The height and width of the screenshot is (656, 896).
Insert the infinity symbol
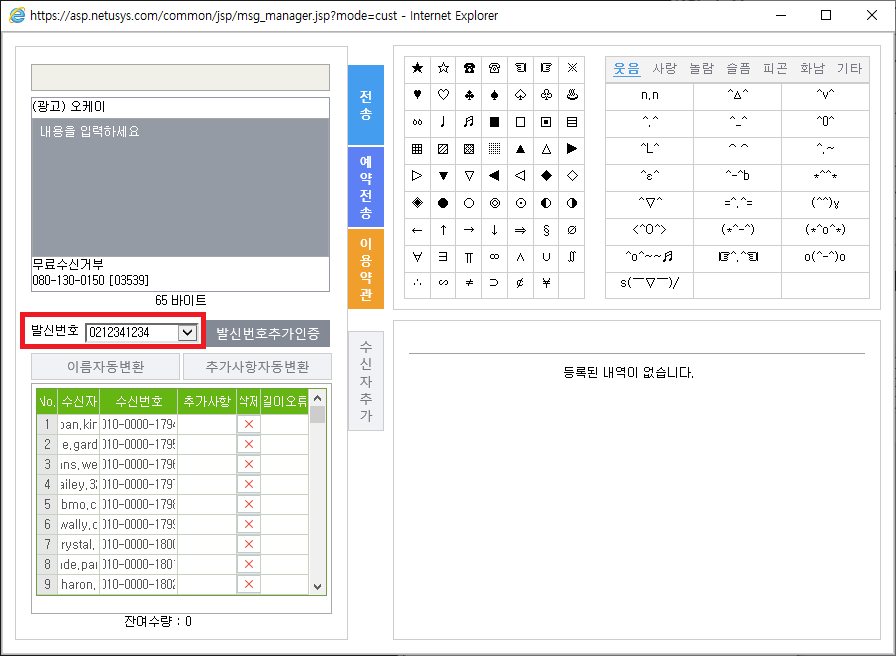tap(494, 257)
